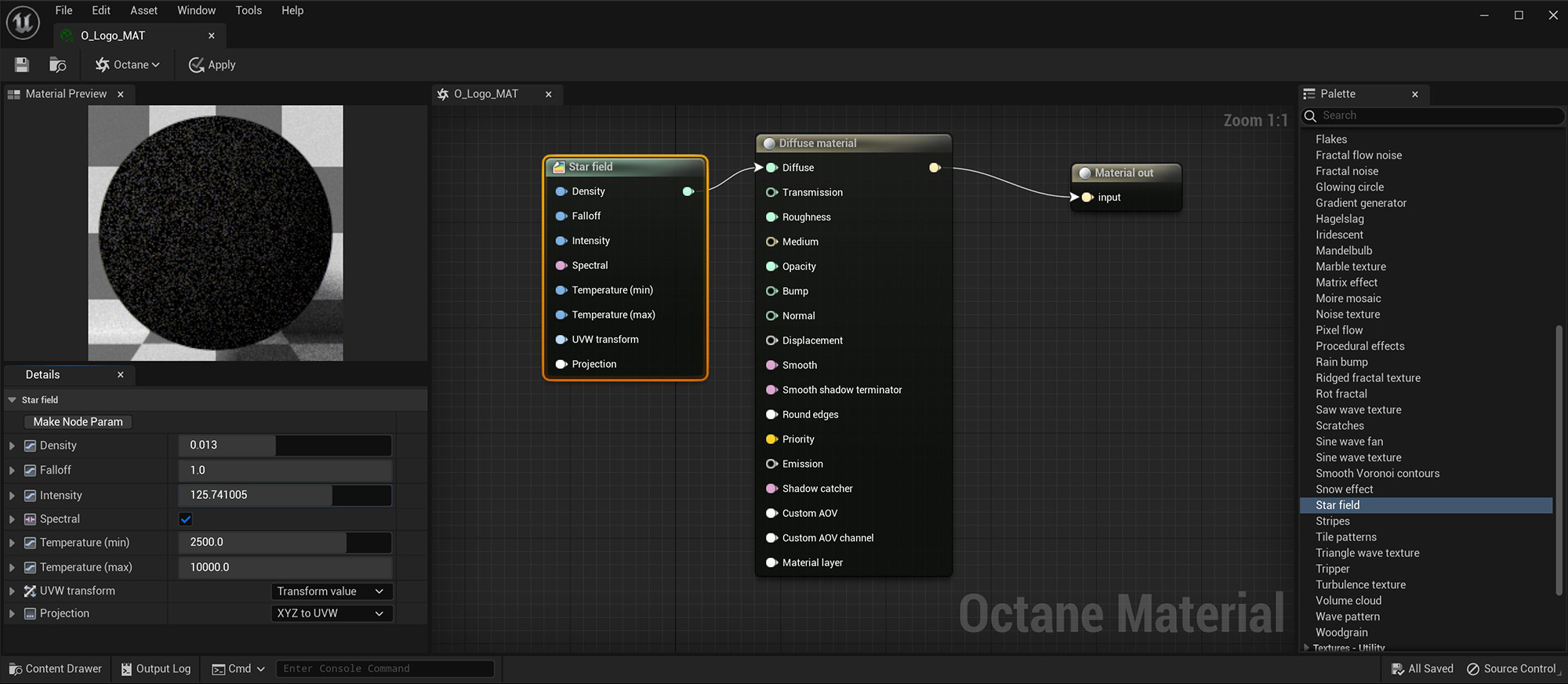Collapse the Star field details section

coord(12,400)
